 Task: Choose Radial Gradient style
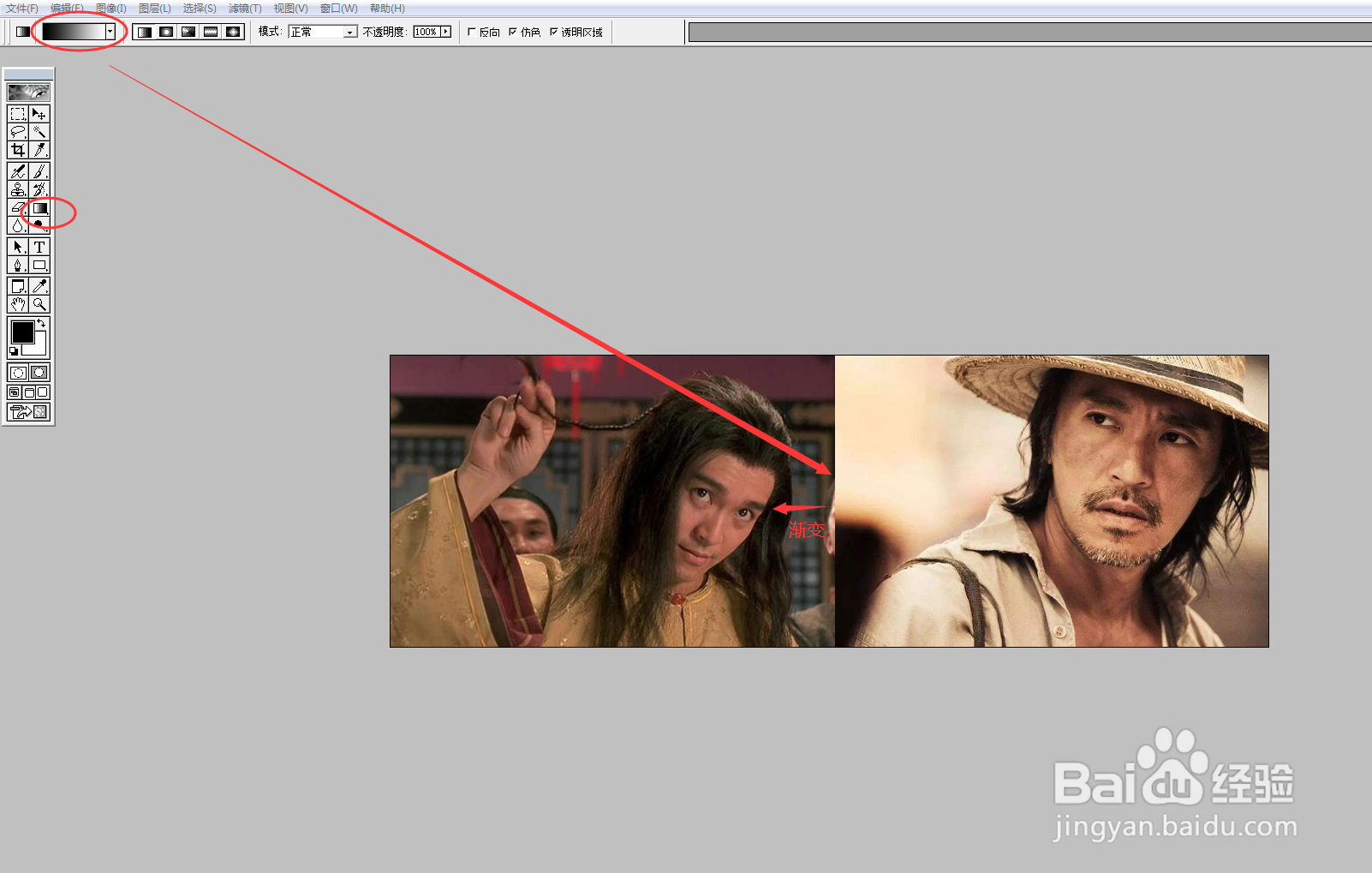[x=166, y=32]
